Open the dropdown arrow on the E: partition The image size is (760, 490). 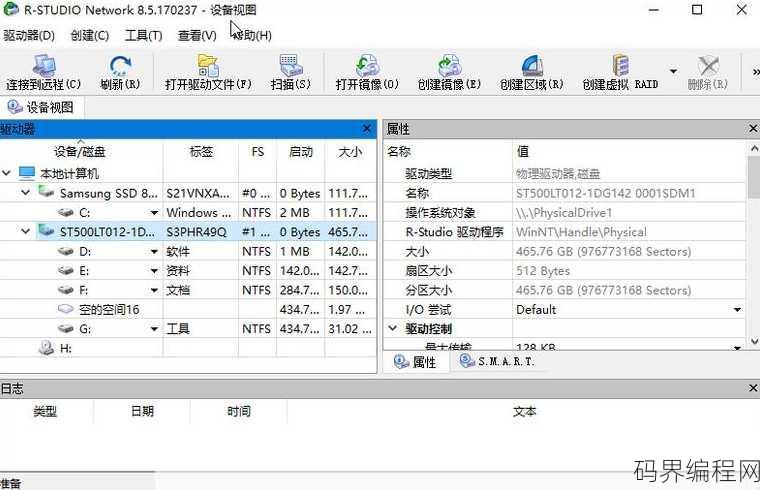pyautogui.click(x=154, y=271)
